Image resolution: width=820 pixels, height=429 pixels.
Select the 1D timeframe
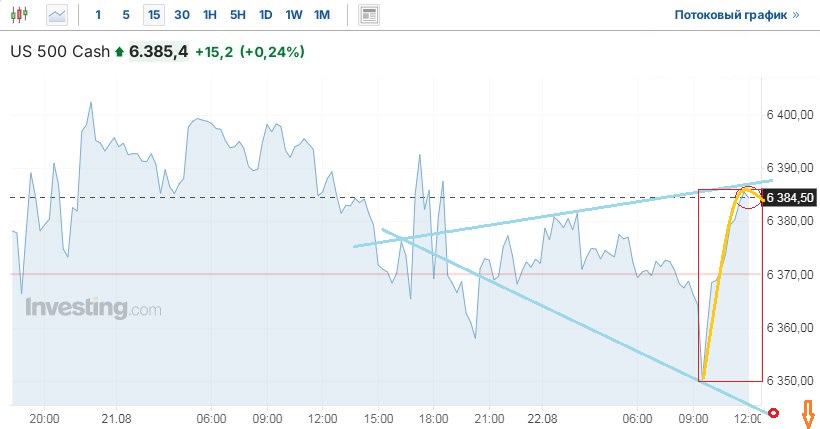tap(265, 15)
